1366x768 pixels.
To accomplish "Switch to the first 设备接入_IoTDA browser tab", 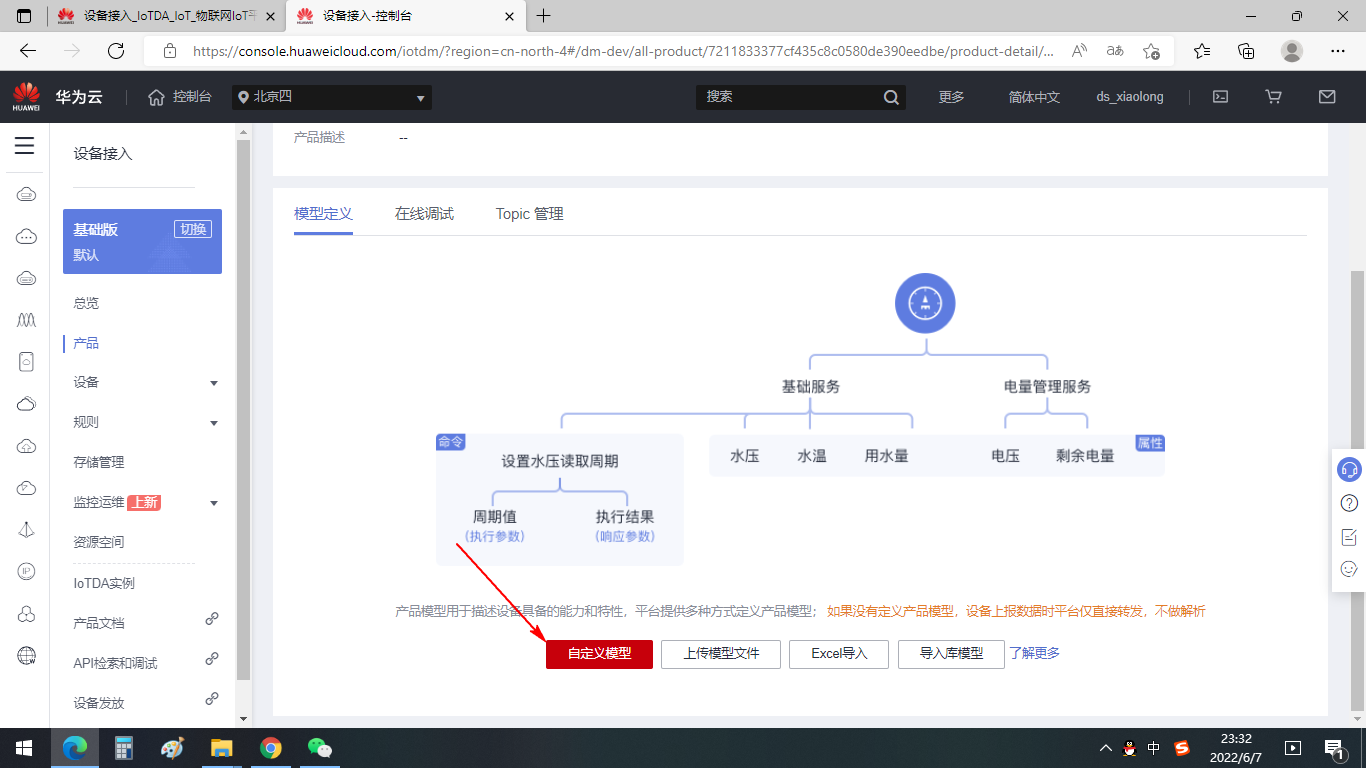I will (165, 16).
